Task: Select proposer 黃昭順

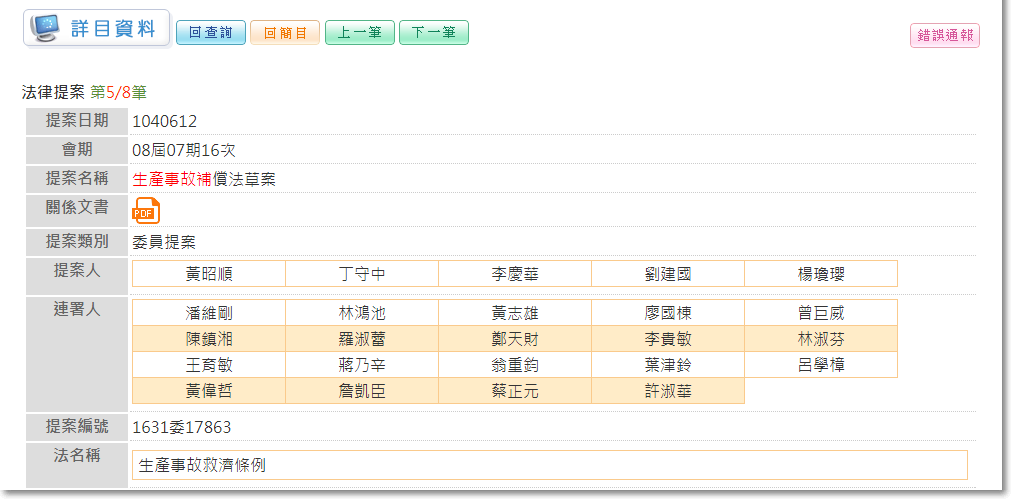Action: 209,274
